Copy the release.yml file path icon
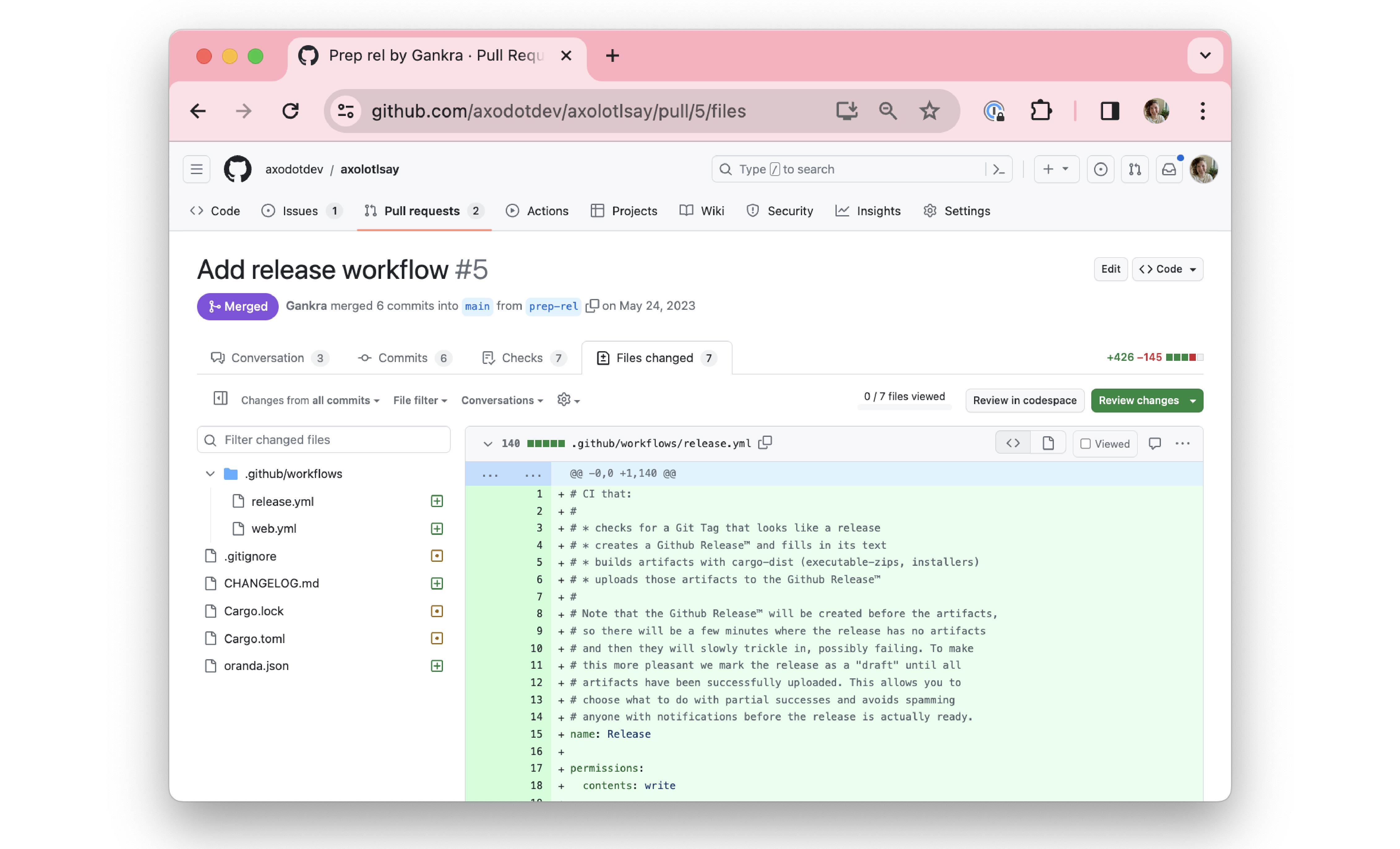Image resolution: width=1400 pixels, height=849 pixels. click(765, 443)
